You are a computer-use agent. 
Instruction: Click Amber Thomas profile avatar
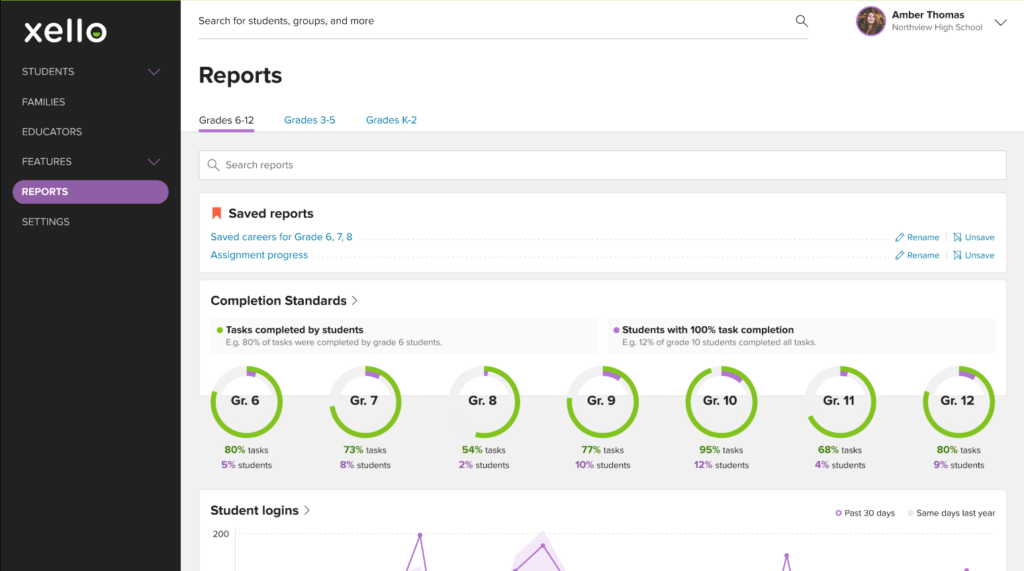point(871,21)
